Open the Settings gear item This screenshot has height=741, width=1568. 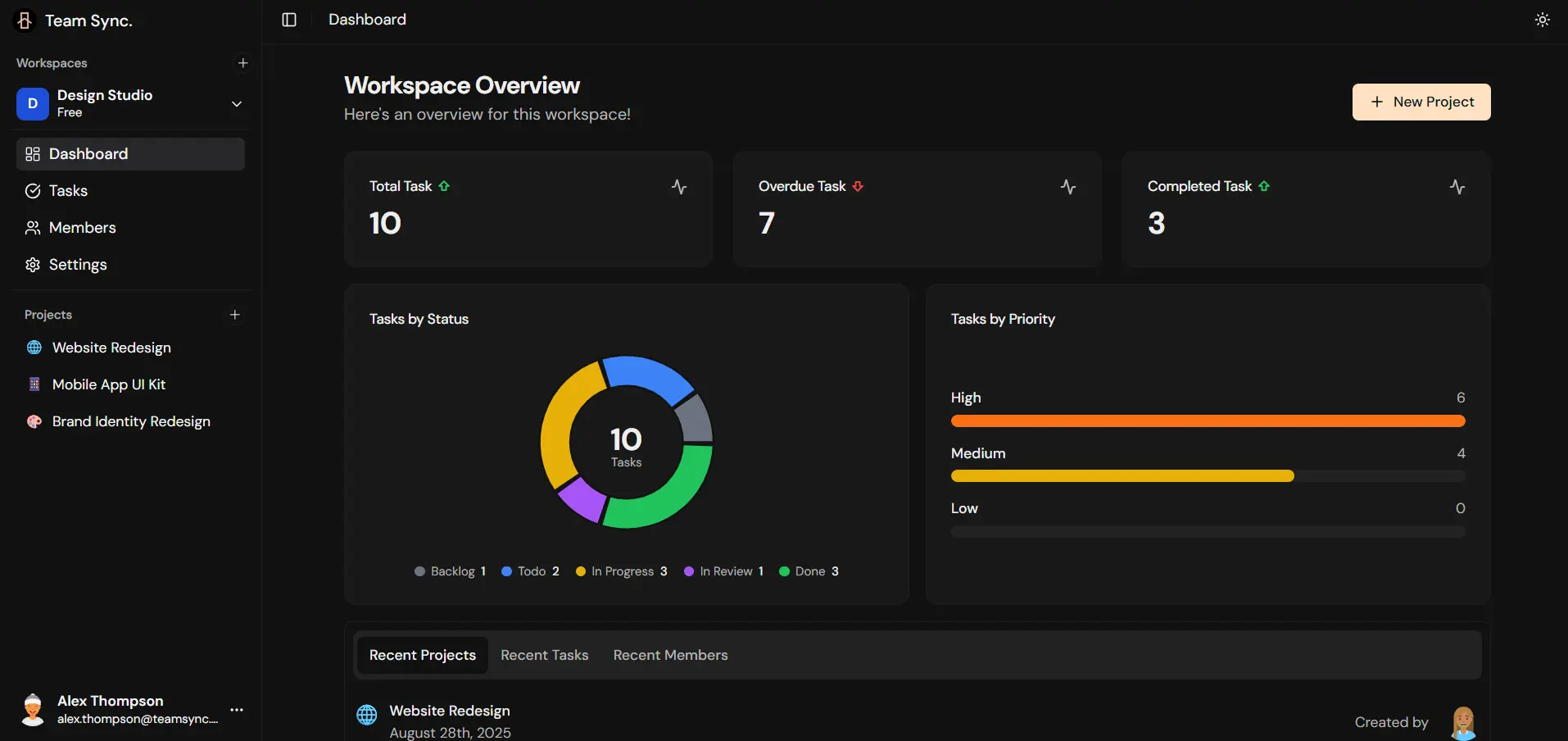[x=77, y=265]
